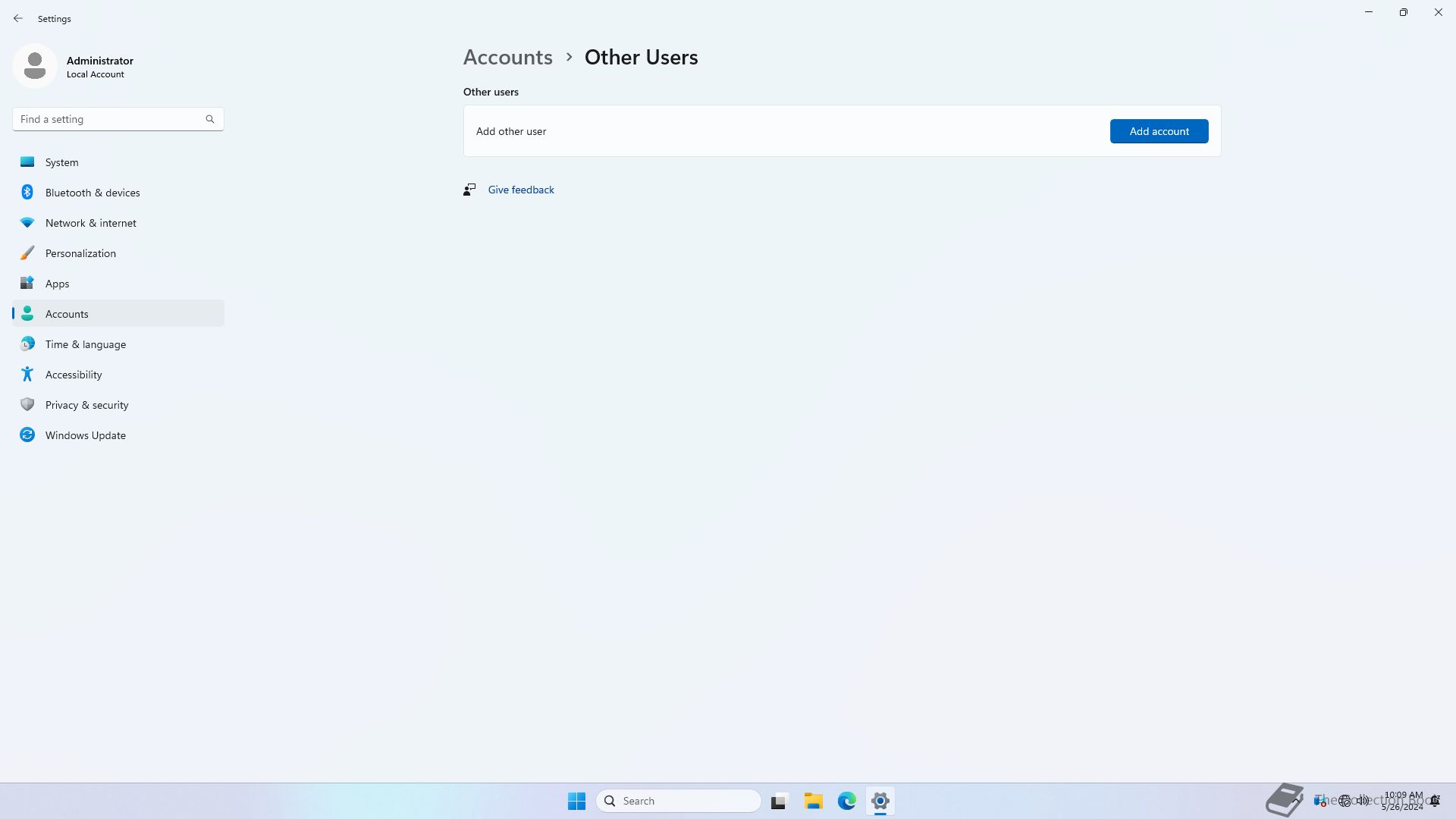Click the Give feedback icon
Viewport: 1456px width, 819px height.
tap(469, 190)
